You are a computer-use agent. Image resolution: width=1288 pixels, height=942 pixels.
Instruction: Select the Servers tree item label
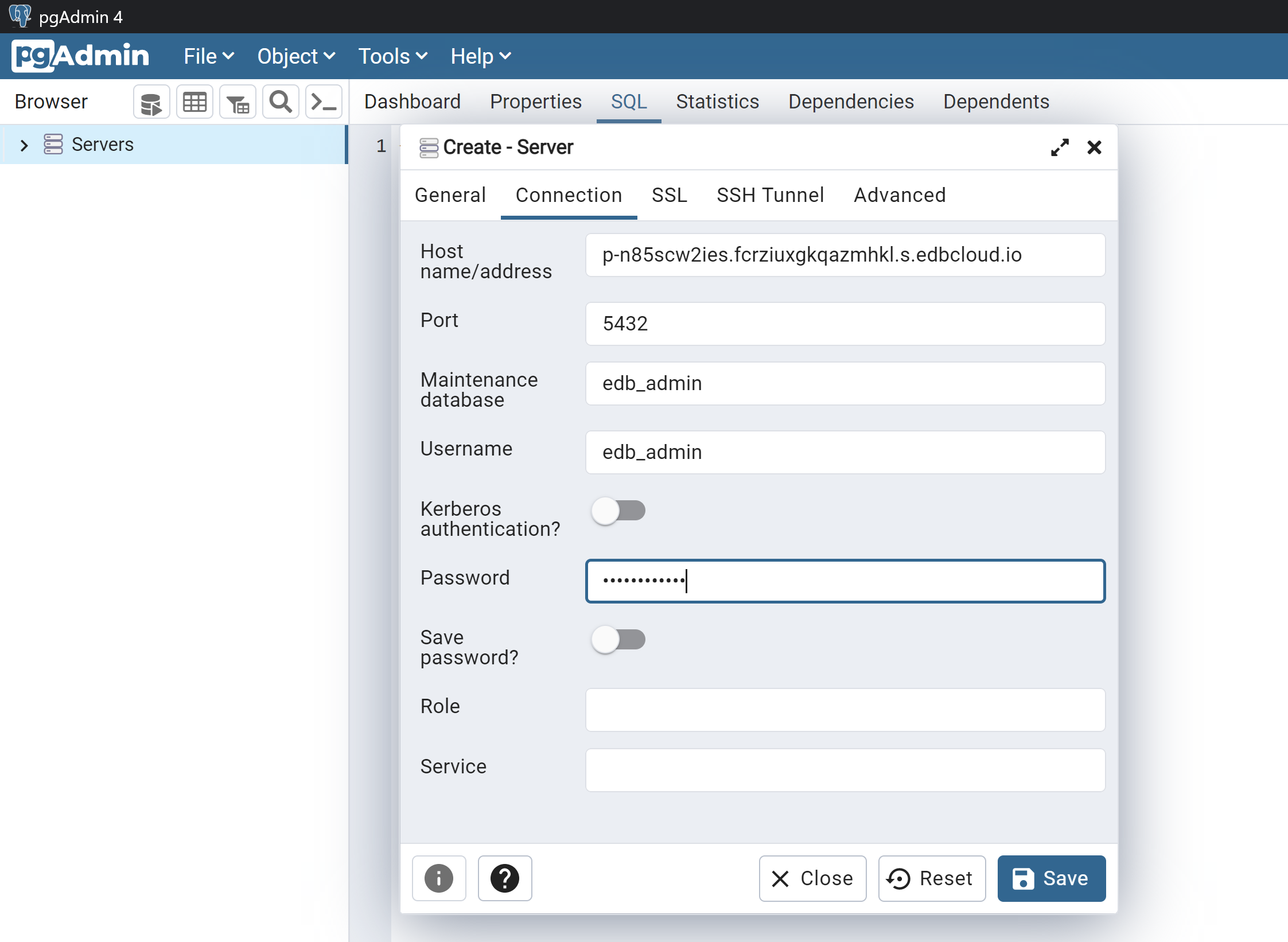pos(103,145)
